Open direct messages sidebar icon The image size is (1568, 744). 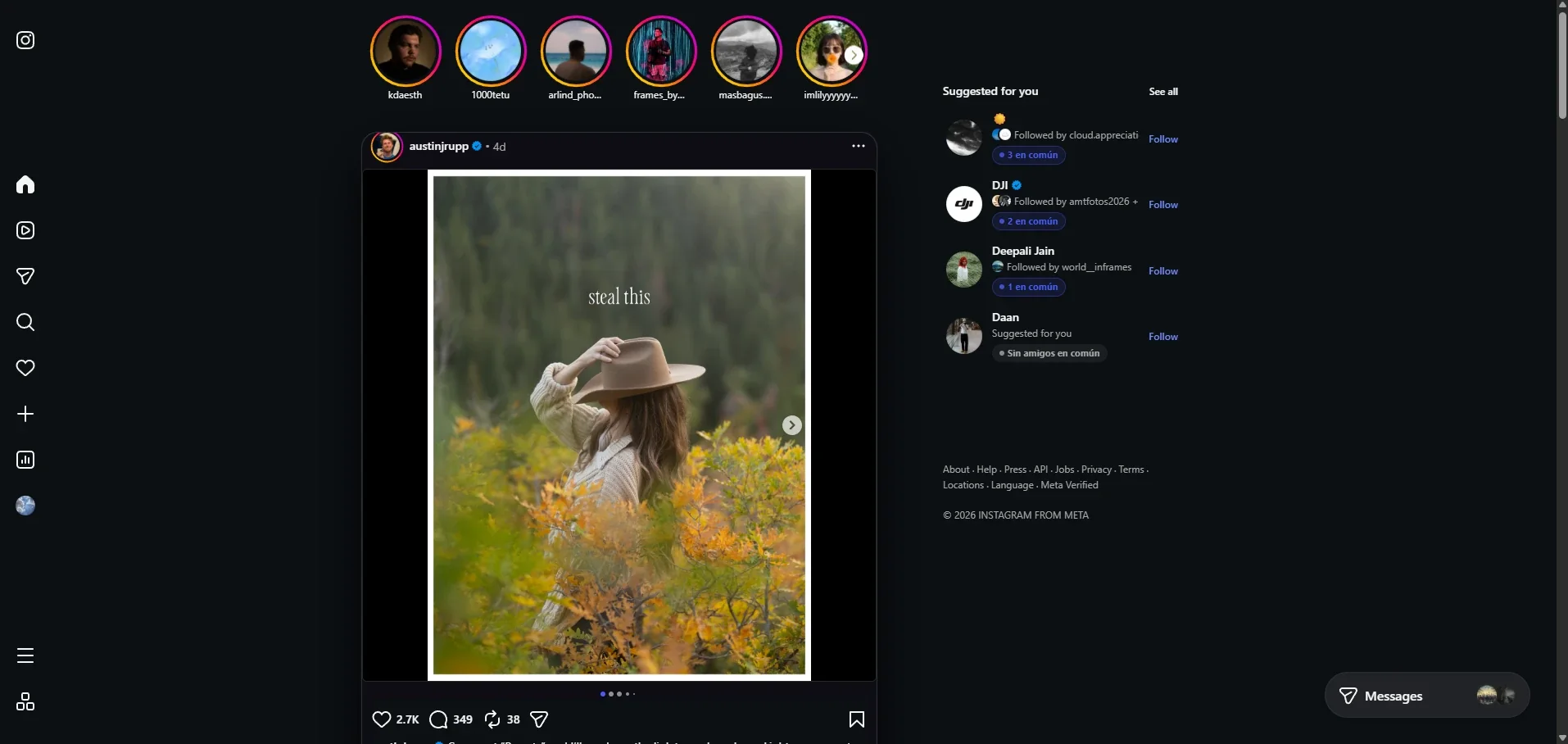coord(25,276)
